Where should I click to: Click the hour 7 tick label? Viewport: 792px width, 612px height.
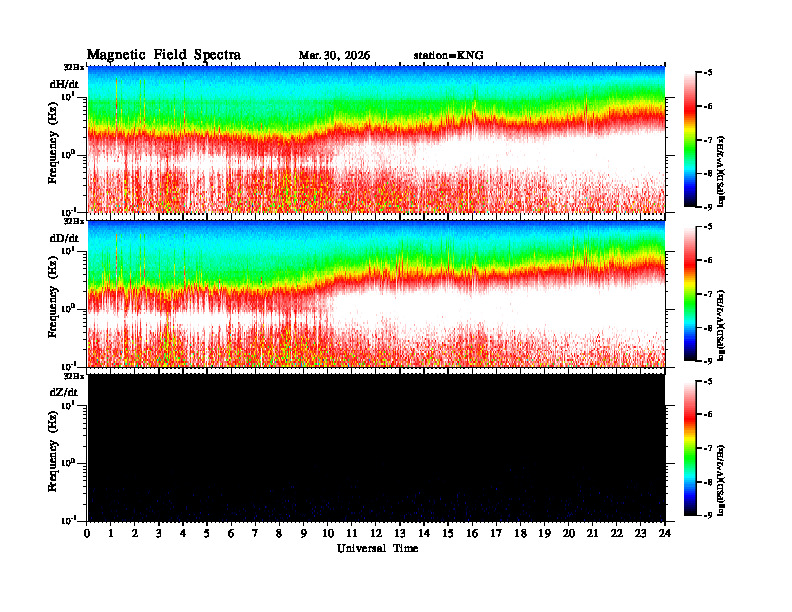point(255,534)
